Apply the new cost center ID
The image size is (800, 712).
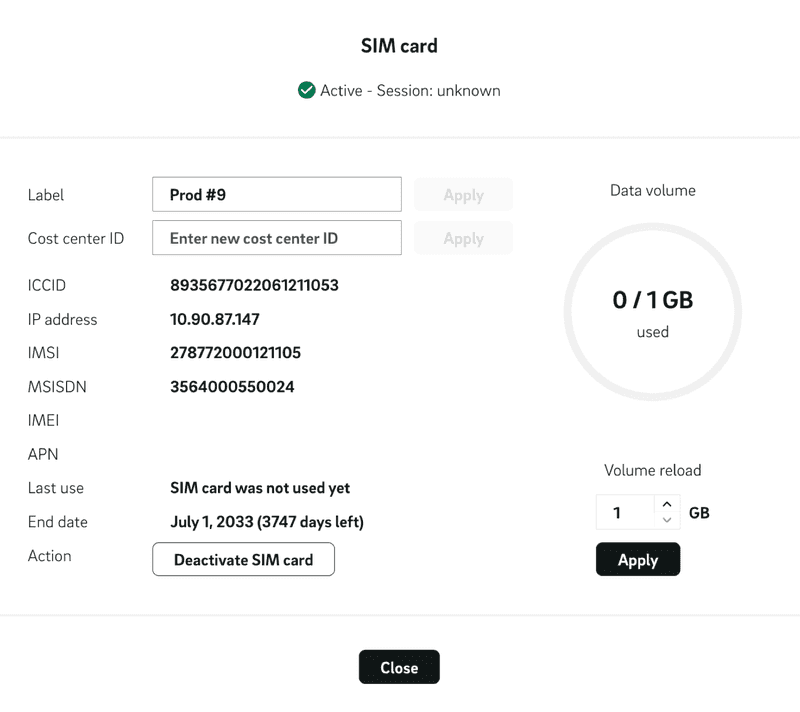pyautogui.click(x=463, y=238)
